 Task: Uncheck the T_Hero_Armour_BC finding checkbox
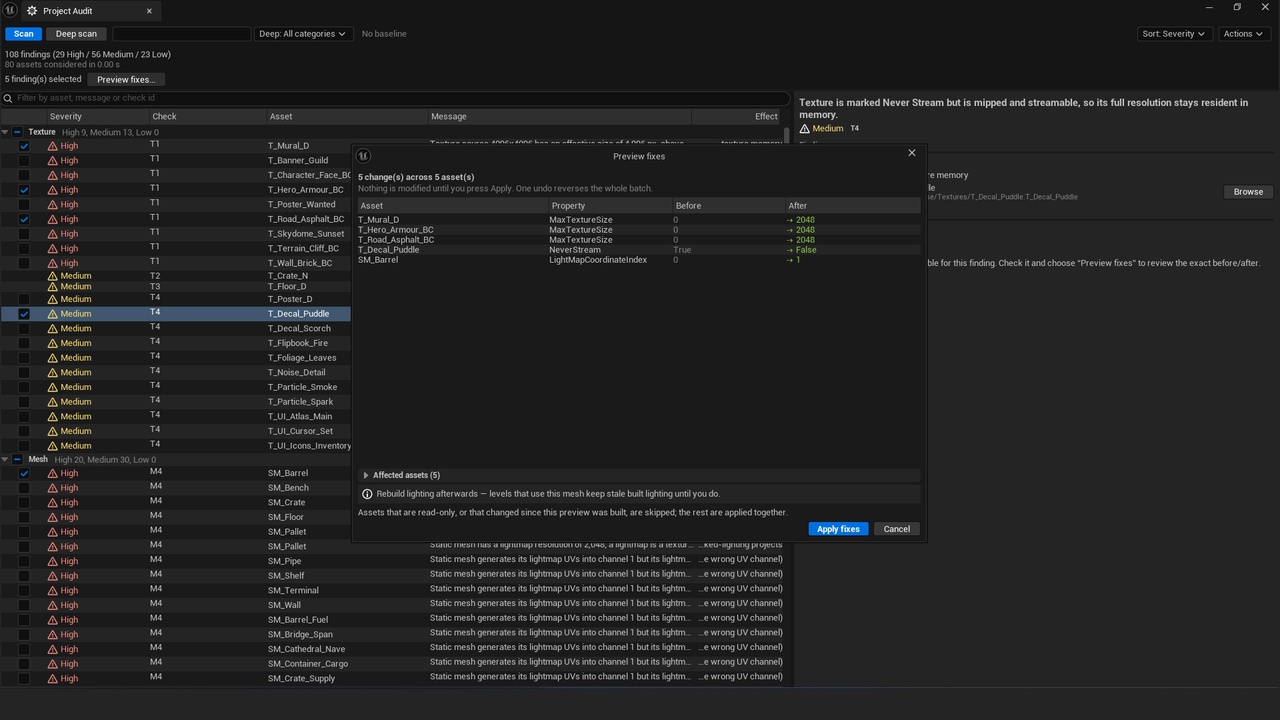point(24,190)
